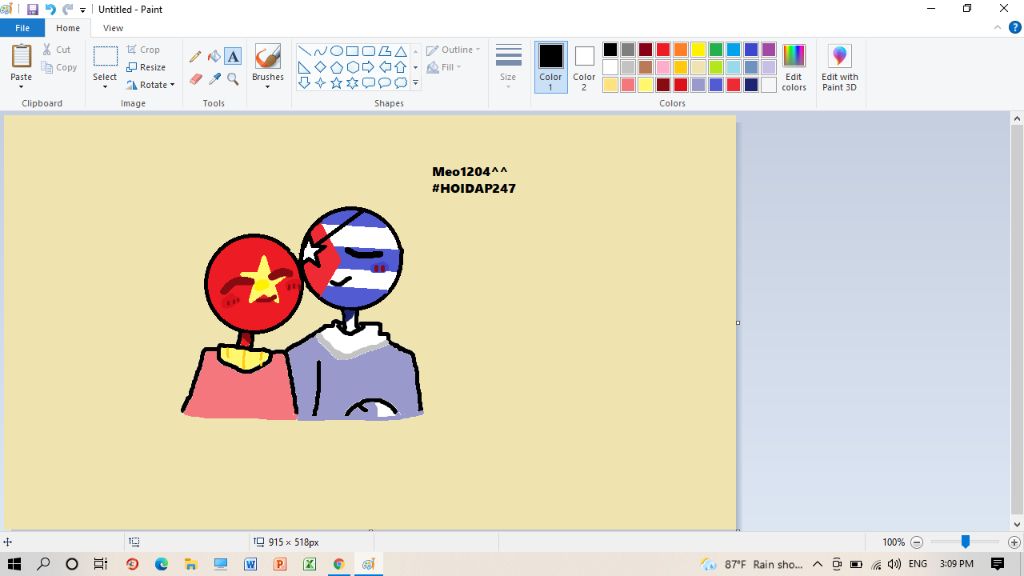
Task: Click the Crop button
Action: tap(143, 50)
